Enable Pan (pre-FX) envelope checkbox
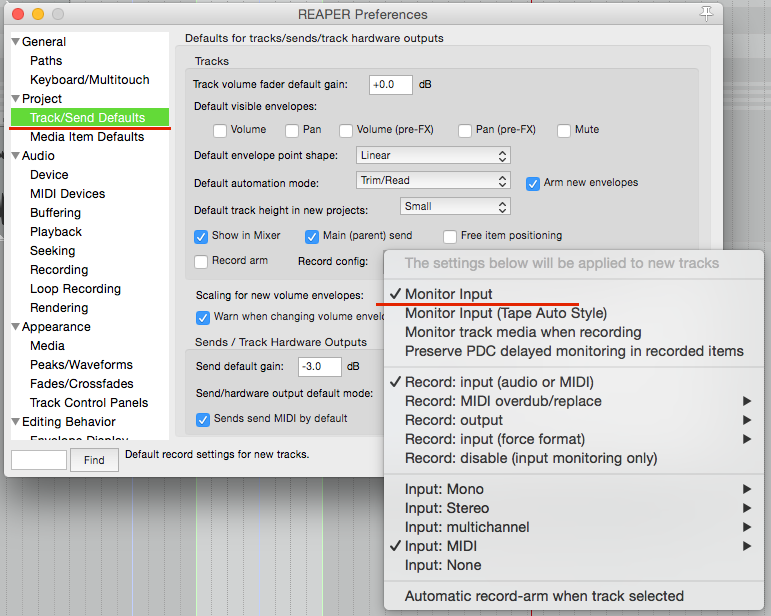The image size is (771, 616). [465, 130]
